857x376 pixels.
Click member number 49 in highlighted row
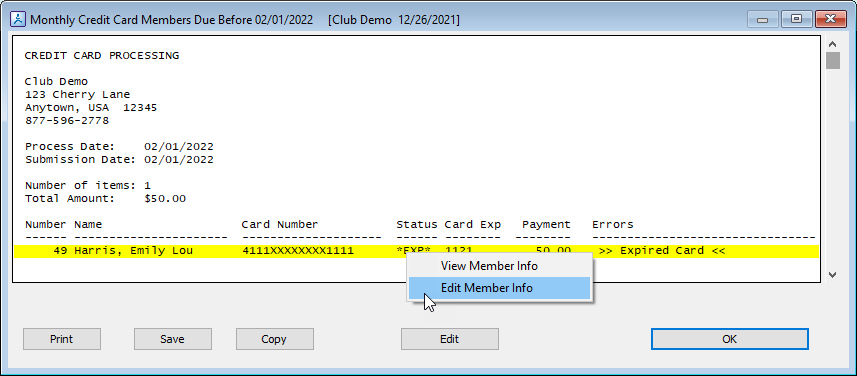[x=60, y=251]
